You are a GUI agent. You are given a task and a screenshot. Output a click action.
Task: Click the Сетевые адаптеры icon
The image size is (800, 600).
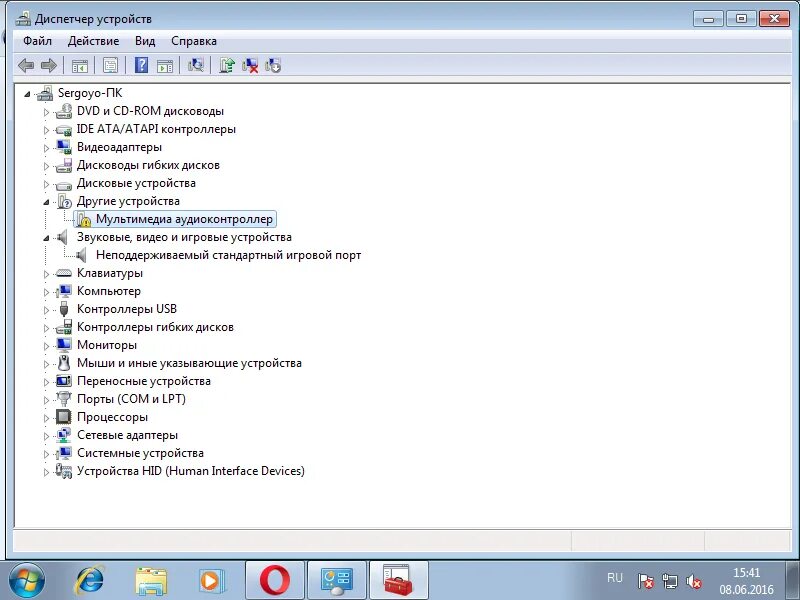(64, 435)
